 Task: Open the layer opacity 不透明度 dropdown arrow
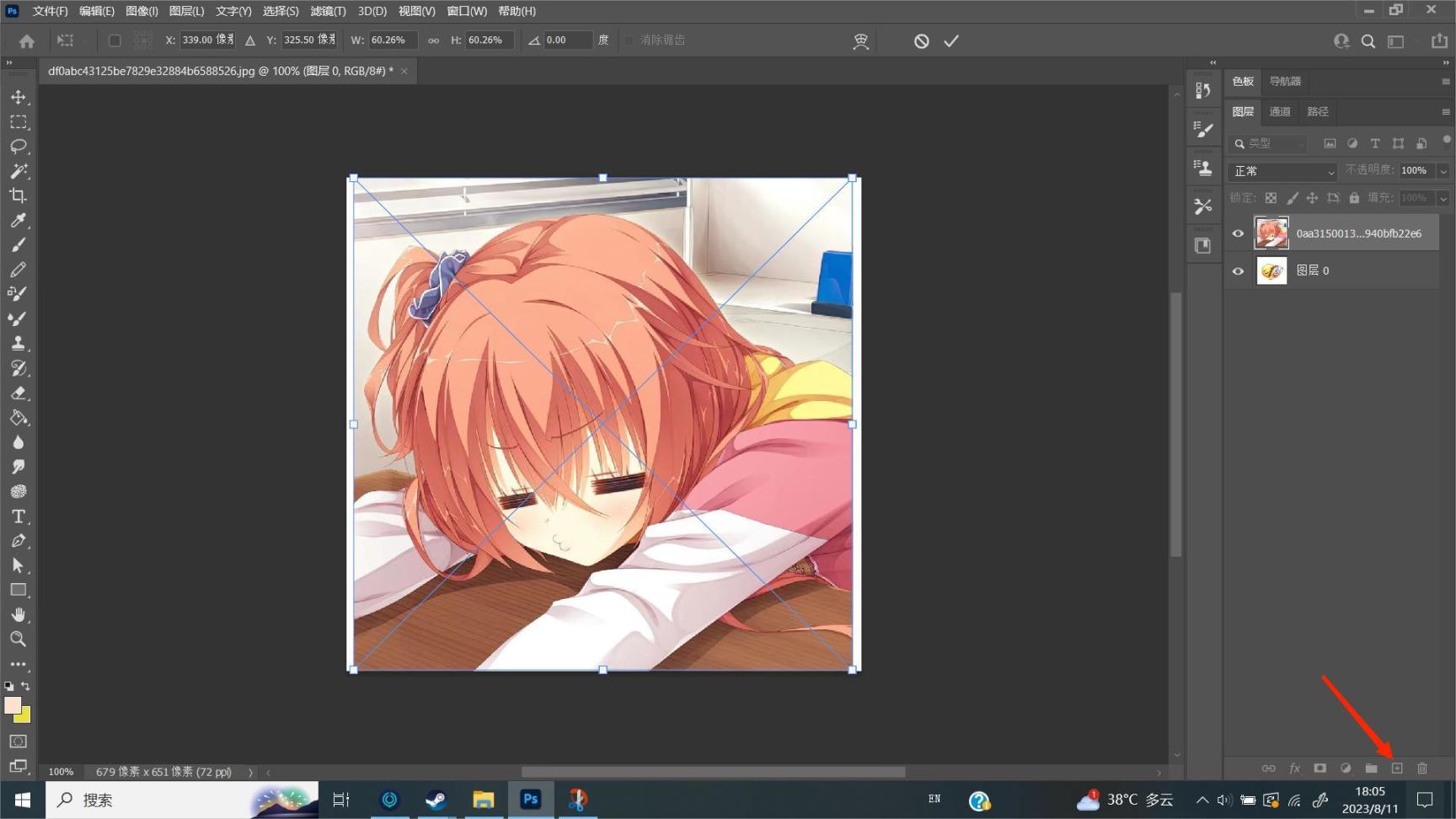click(x=1443, y=171)
